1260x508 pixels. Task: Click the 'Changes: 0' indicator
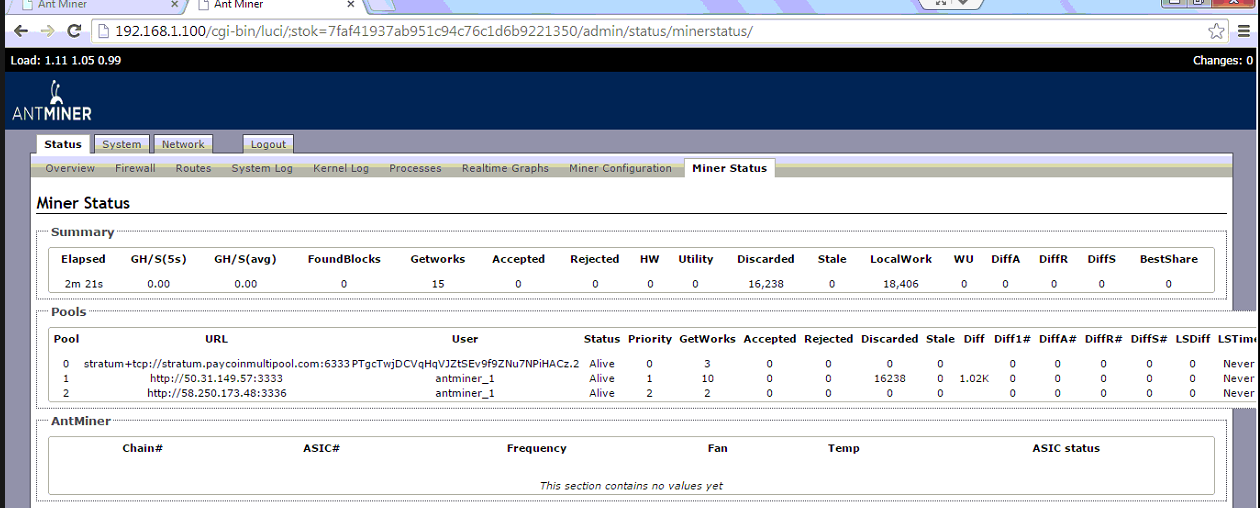point(1222,61)
